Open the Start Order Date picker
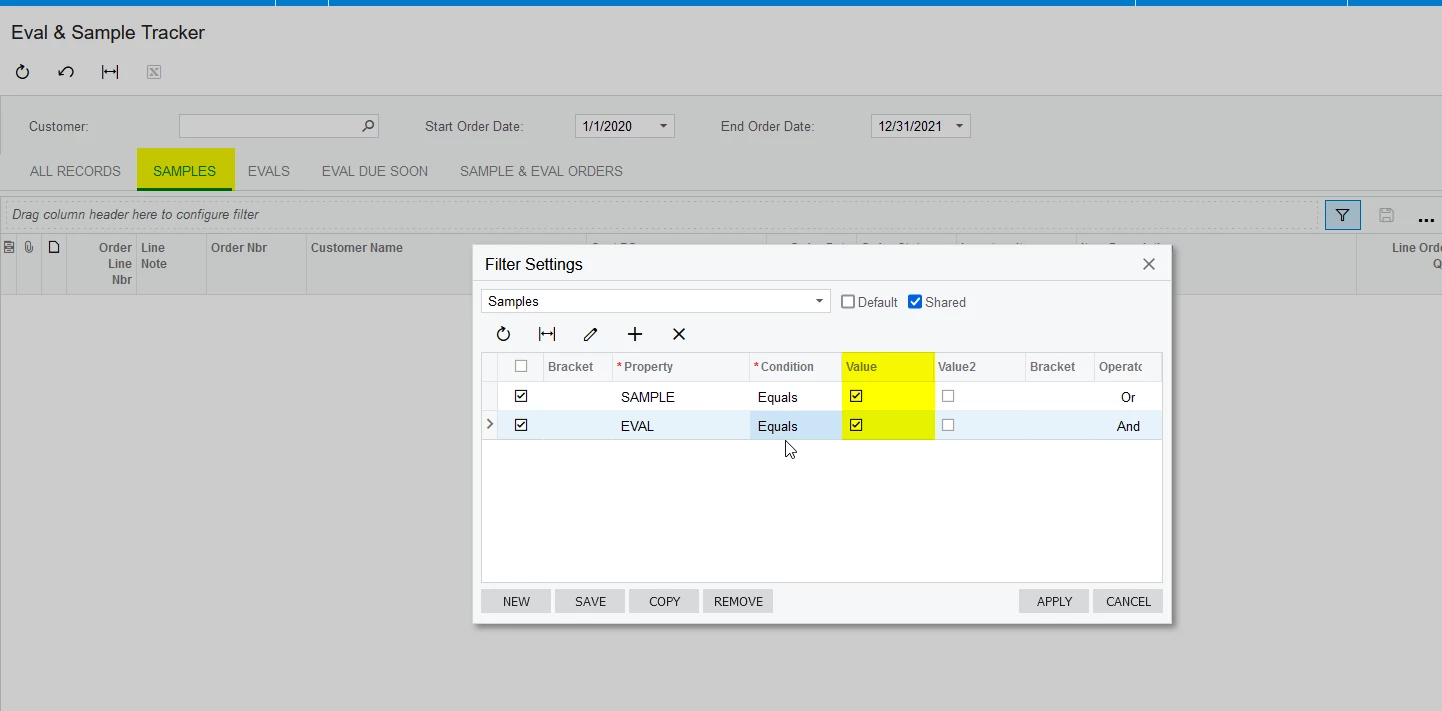This screenshot has height=711, width=1442. click(x=661, y=126)
